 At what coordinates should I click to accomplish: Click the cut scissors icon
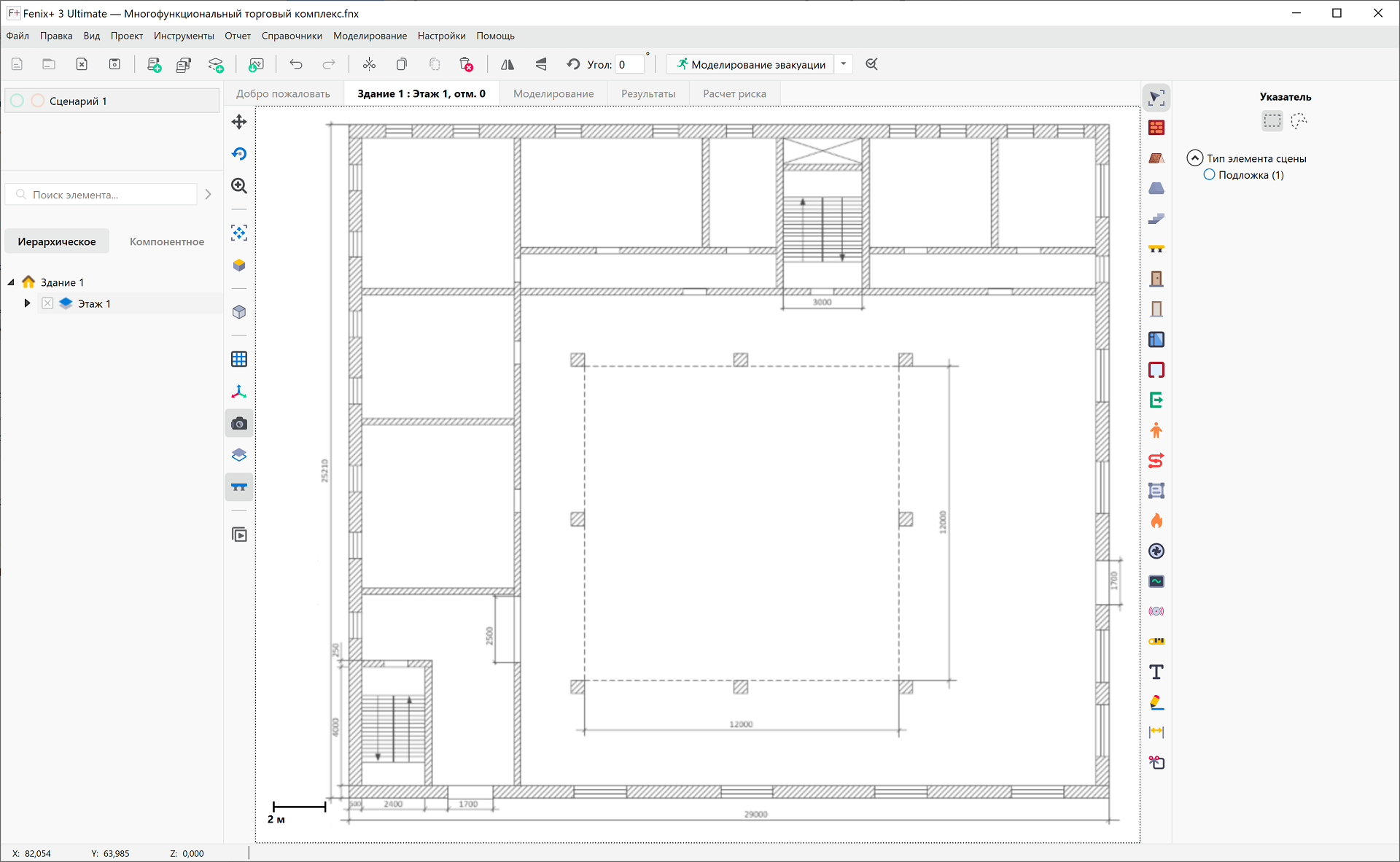click(x=369, y=64)
